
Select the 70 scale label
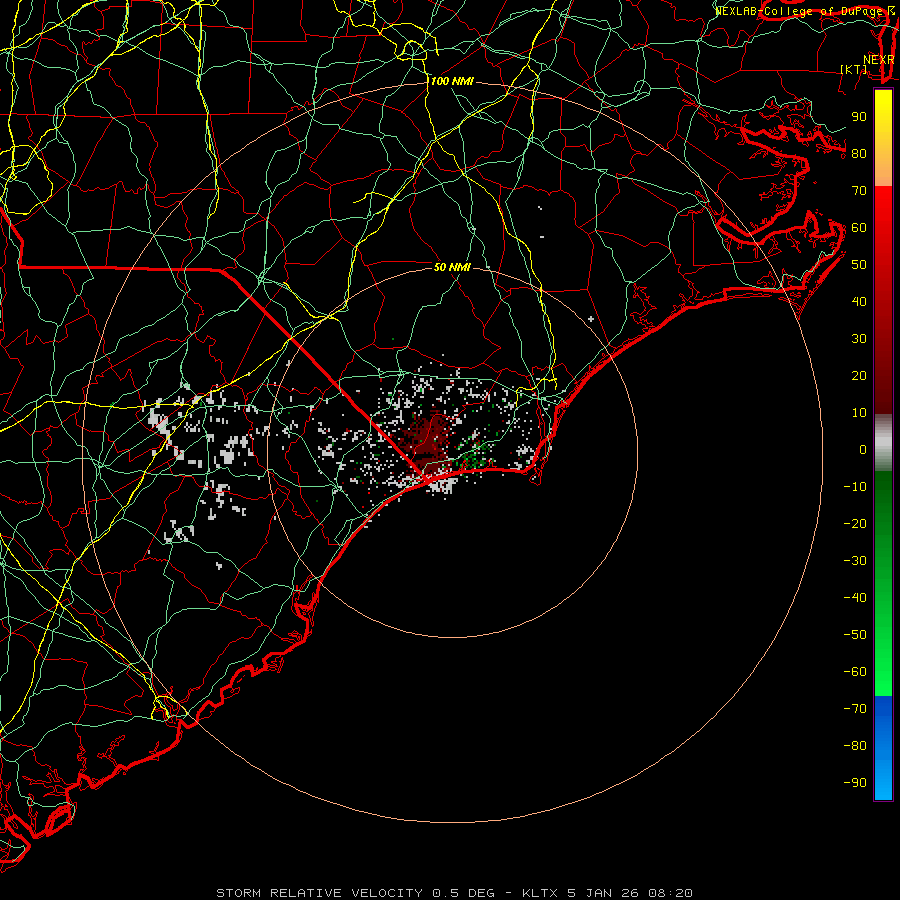click(x=859, y=191)
